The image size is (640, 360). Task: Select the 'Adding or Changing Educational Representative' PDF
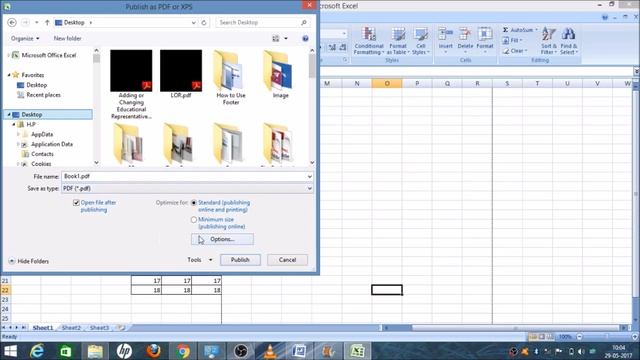[131, 84]
